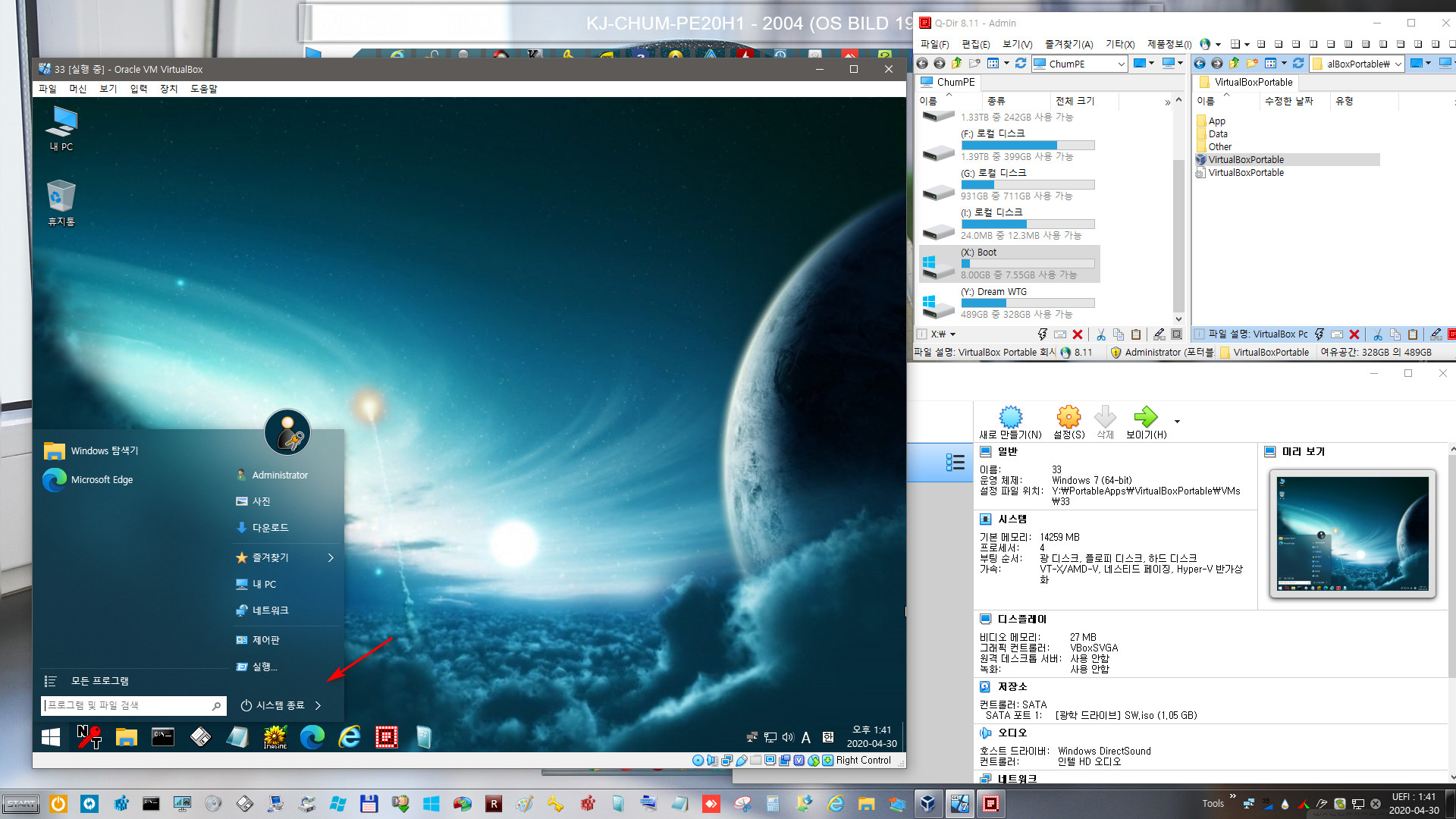Open the System (시스템) section header
Screen dimensions: 1456x819
click(1012, 519)
